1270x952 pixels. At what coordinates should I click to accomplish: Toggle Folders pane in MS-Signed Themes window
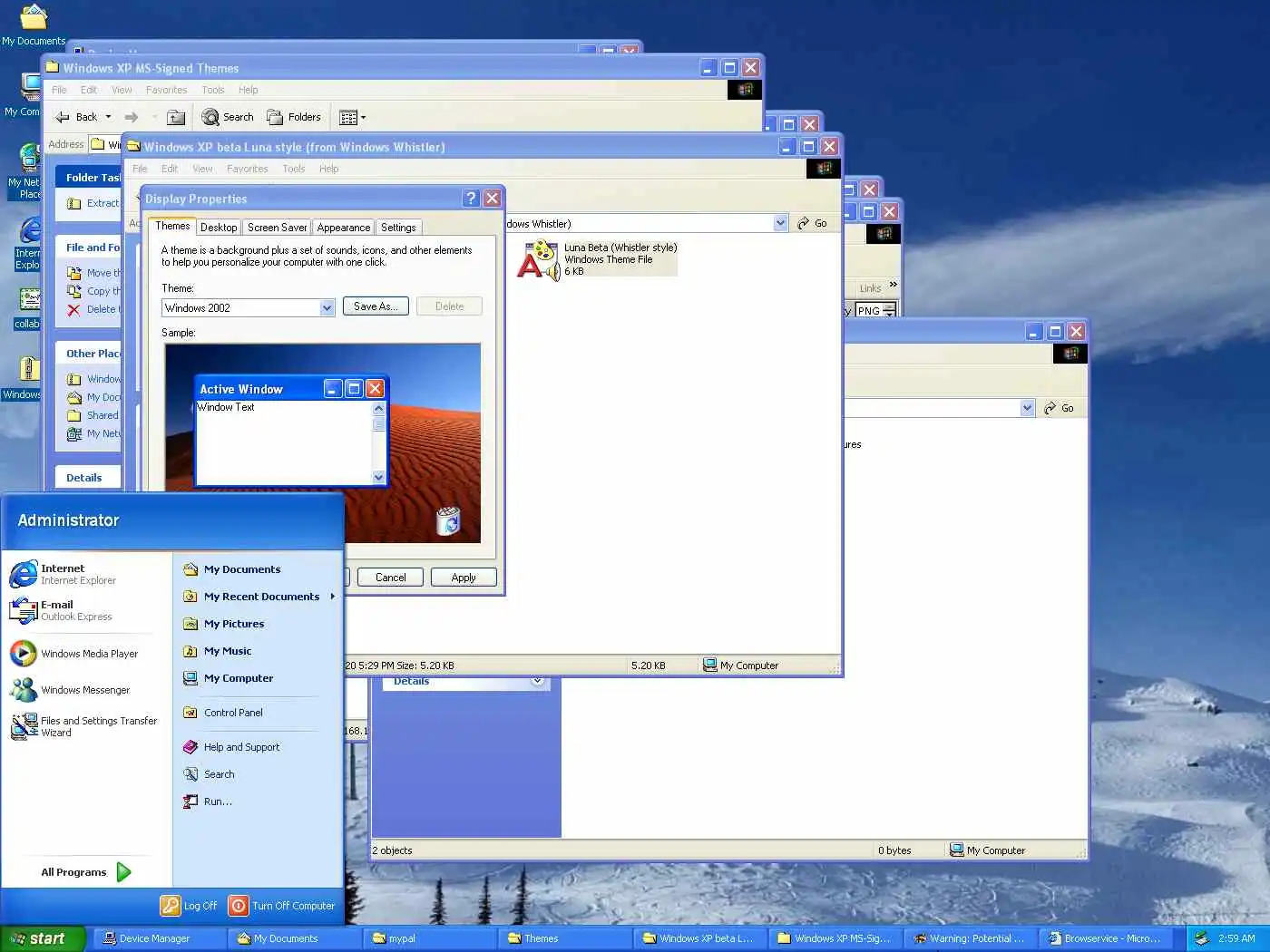(x=294, y=117)
